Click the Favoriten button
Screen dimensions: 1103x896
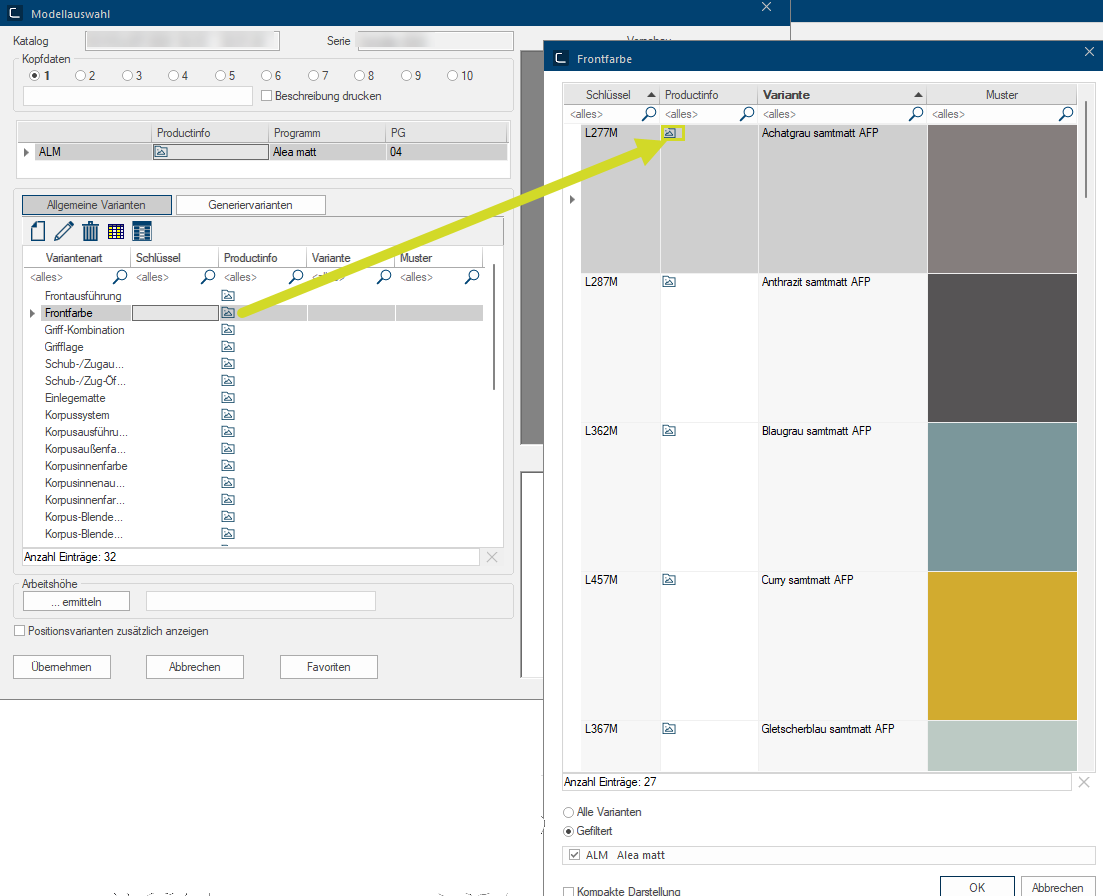328,666
